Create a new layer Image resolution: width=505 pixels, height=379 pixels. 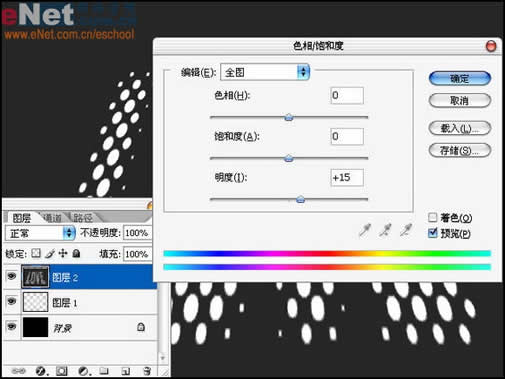(126, 371)
